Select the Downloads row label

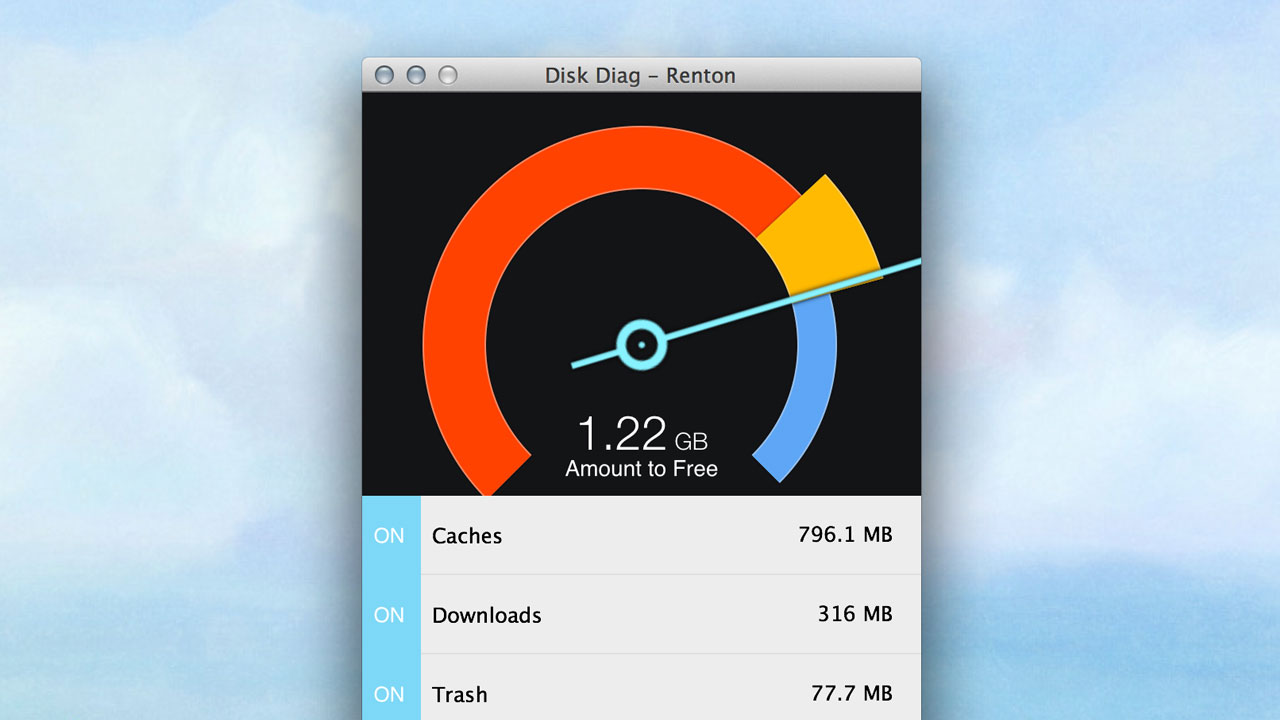point(487,615)
